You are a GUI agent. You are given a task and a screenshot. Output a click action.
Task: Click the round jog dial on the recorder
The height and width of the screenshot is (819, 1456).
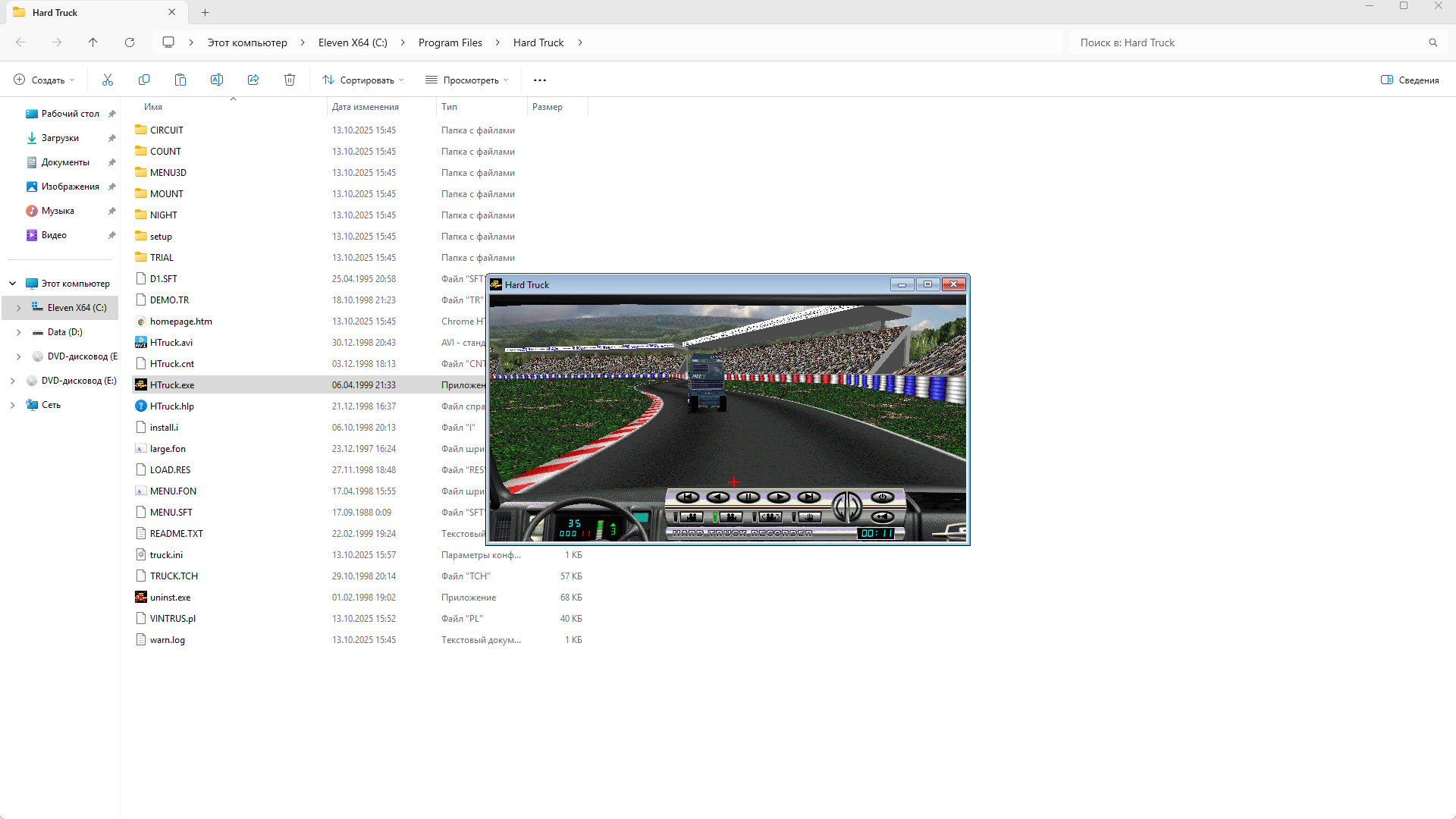[847, 507]
